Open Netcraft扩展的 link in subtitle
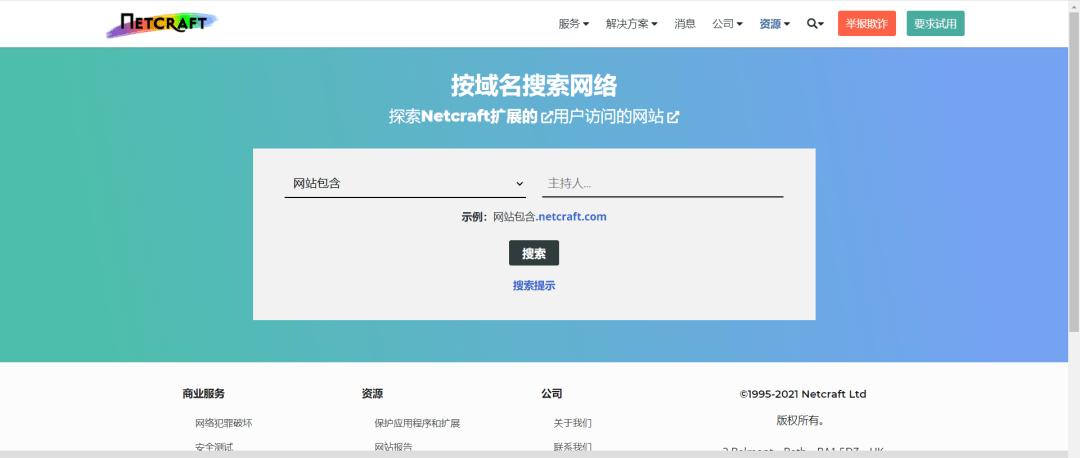This screenshot has height=458, width=1080. 479,117
